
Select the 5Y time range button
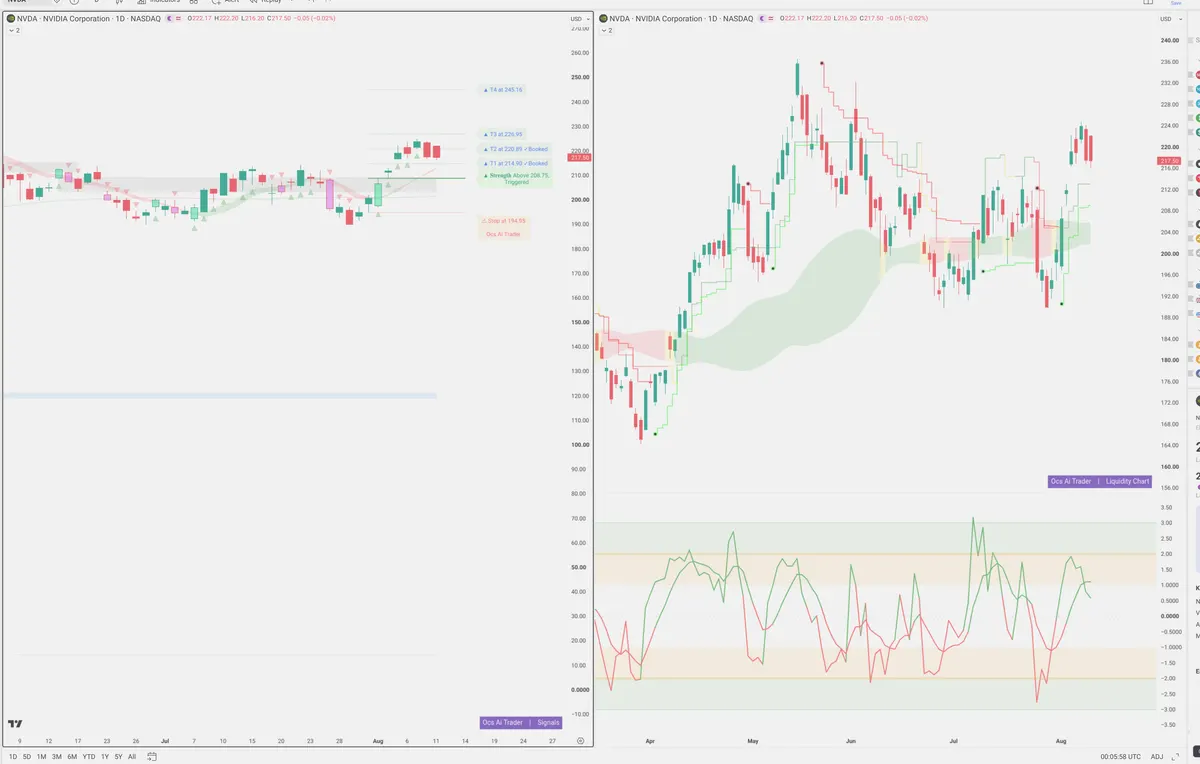118,757
